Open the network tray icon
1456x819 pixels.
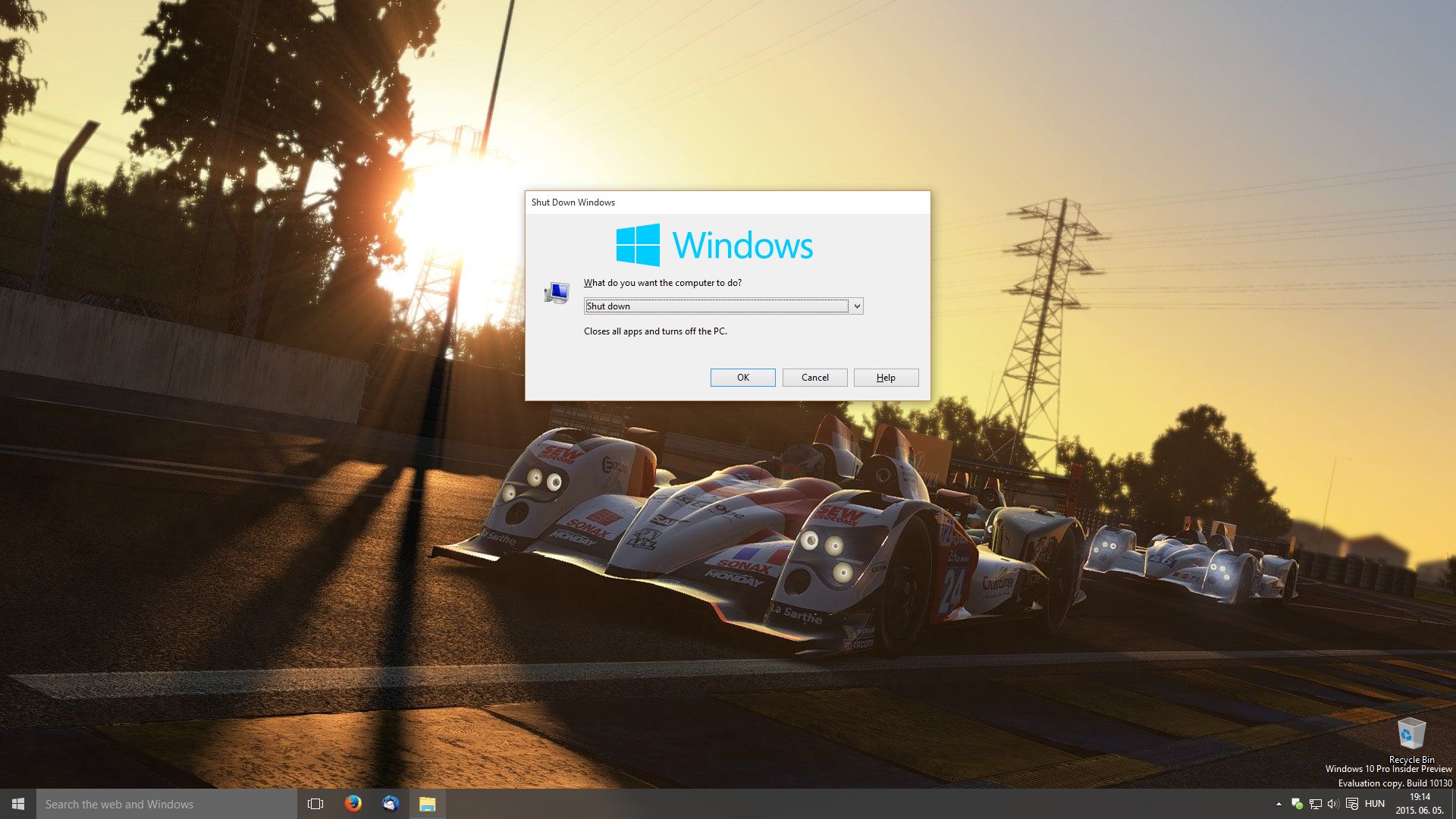tap(1316, 804)
